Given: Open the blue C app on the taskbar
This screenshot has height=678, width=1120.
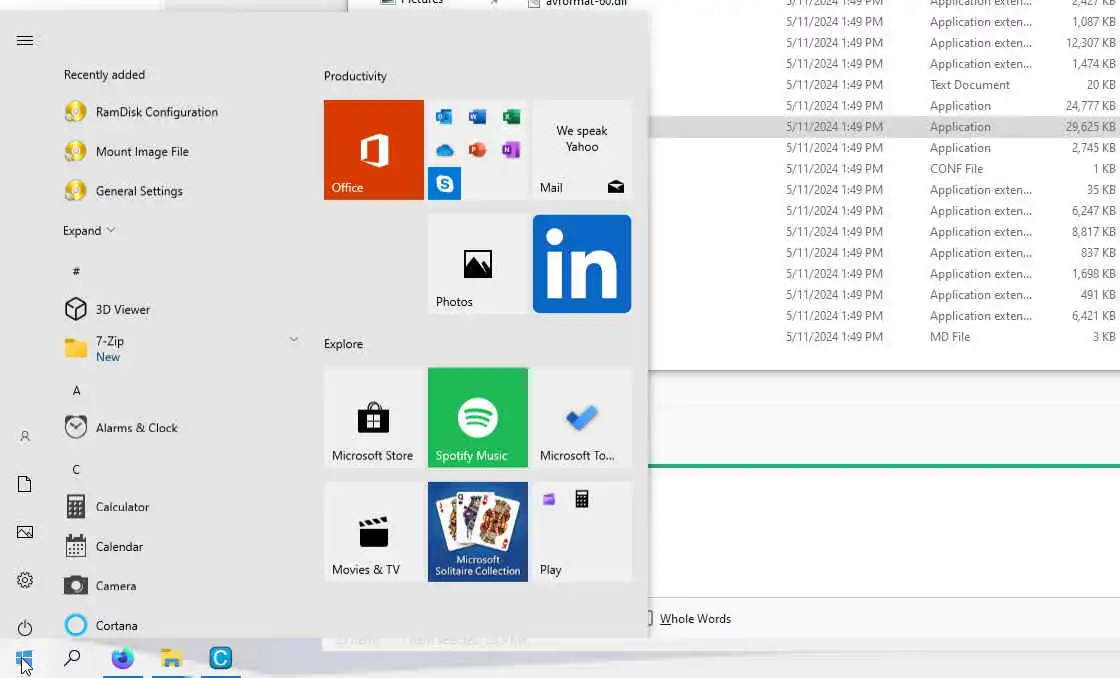Looking at the screenshot, I should [221, 659].
